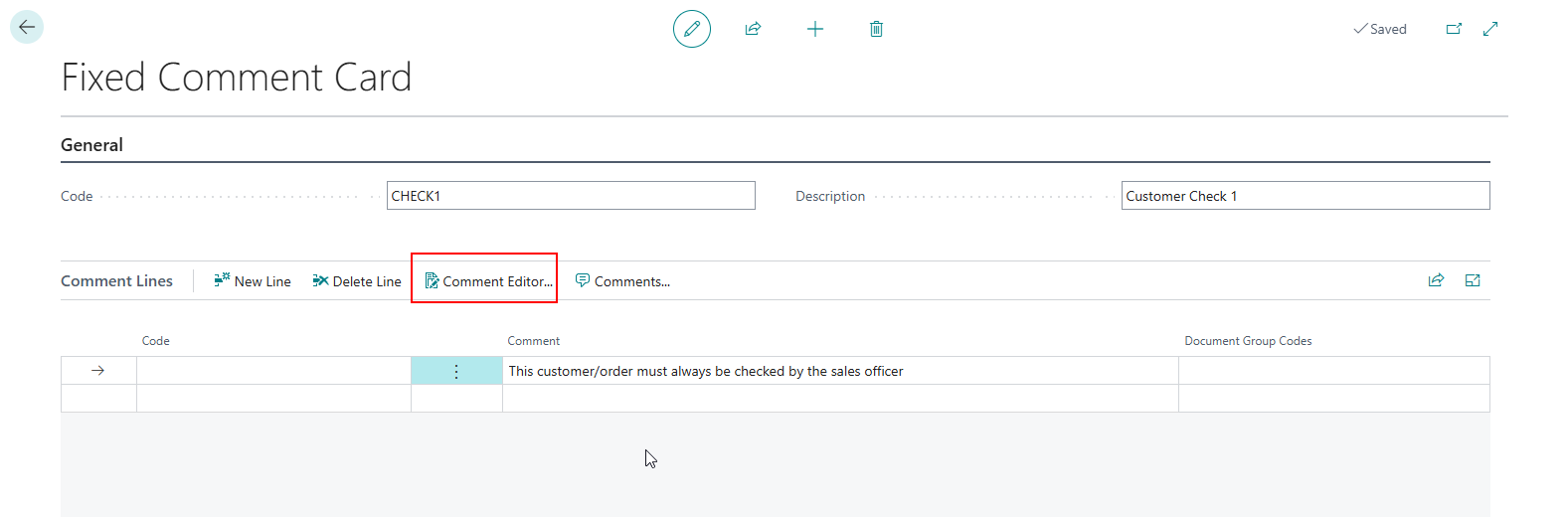Click share icon in Comment Lines bar

pos(1436,280)
